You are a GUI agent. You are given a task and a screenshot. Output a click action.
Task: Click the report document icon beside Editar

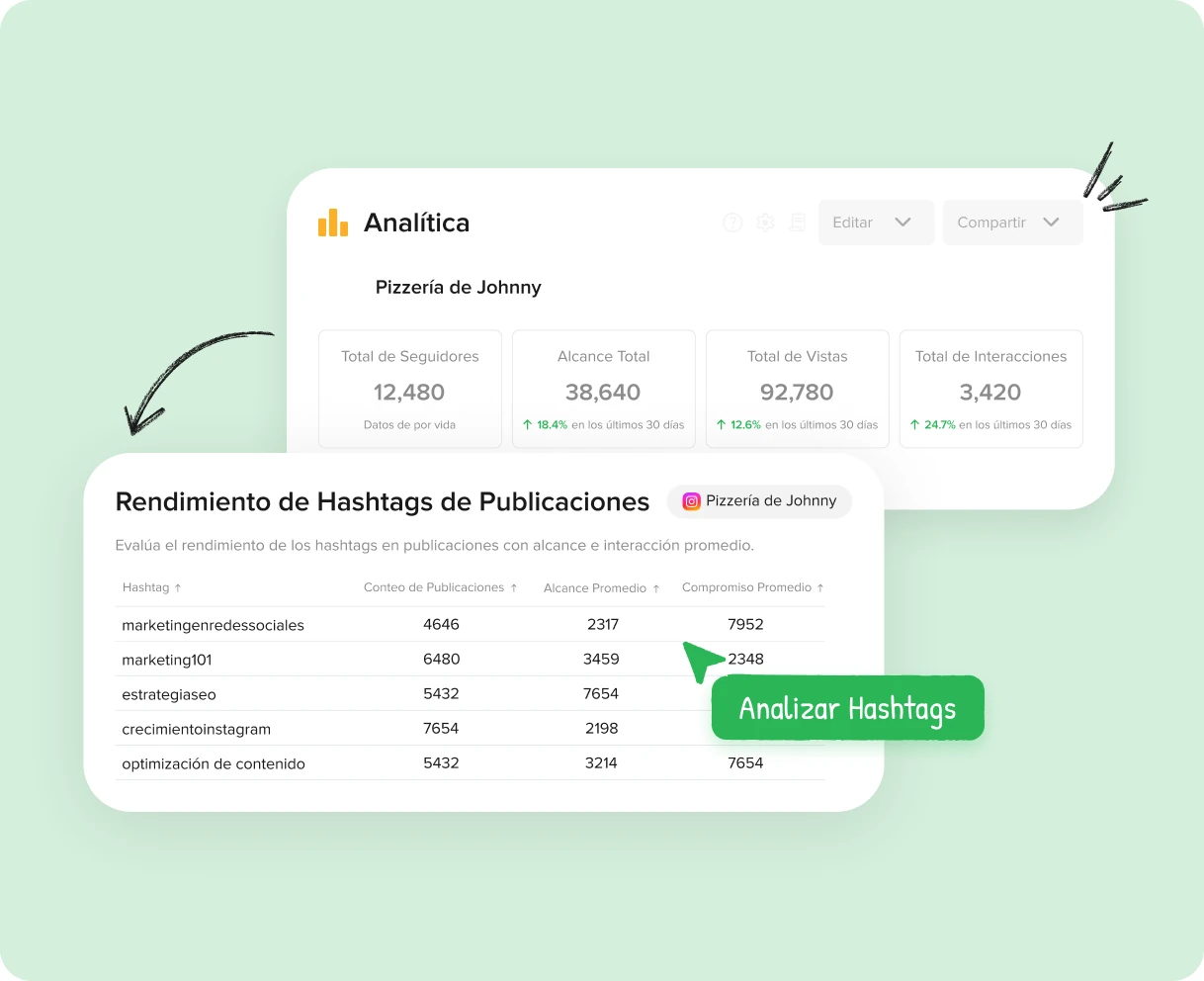click(x=798, y=223)
